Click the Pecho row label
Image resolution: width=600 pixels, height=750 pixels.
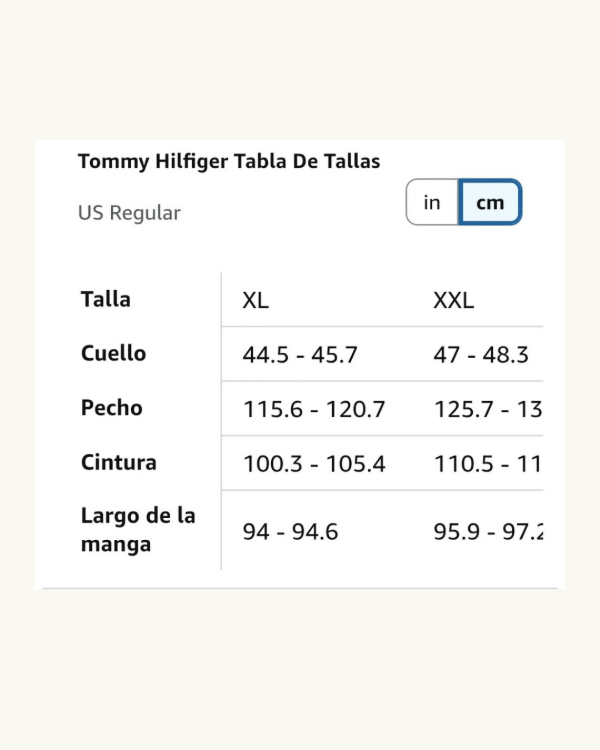click(x=111, y=408)
